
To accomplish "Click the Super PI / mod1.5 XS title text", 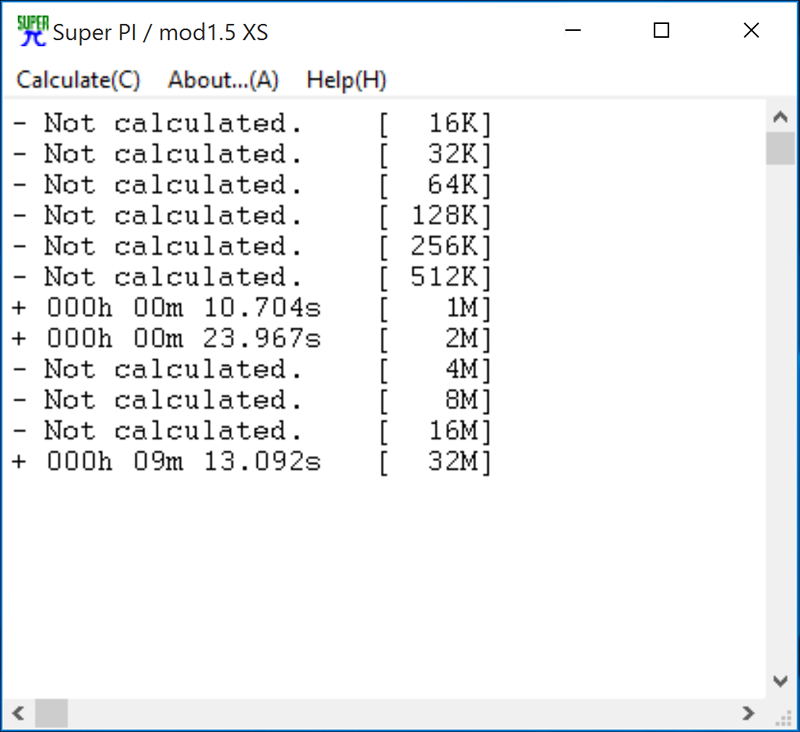I will (160, 32).
